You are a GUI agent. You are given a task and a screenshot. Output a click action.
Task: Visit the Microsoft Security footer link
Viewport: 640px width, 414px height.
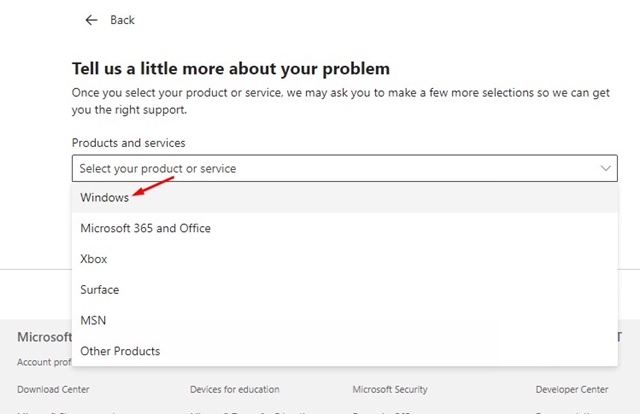tap(390, 390)
